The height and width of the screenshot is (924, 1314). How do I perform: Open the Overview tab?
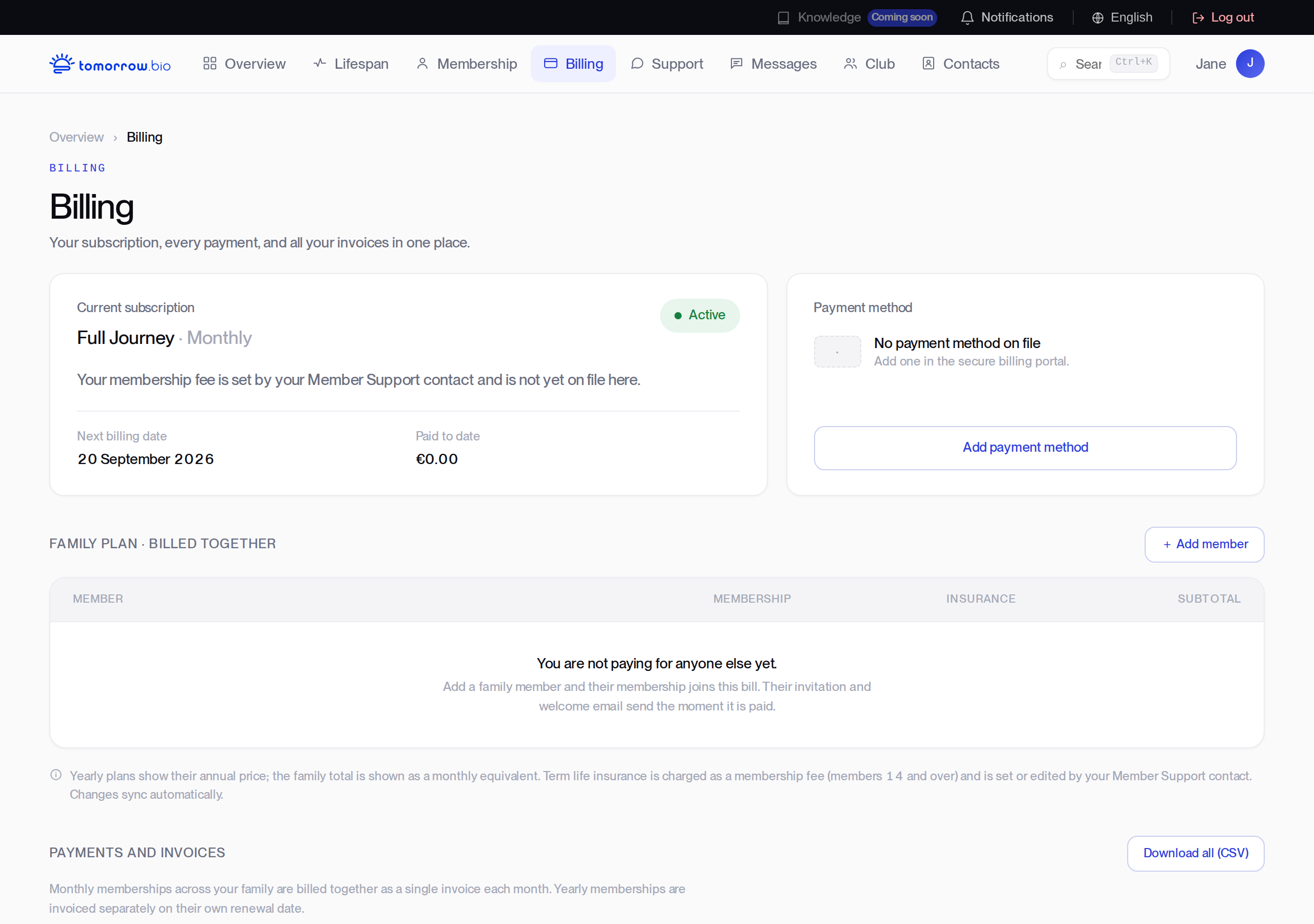(x=244, y=64)
